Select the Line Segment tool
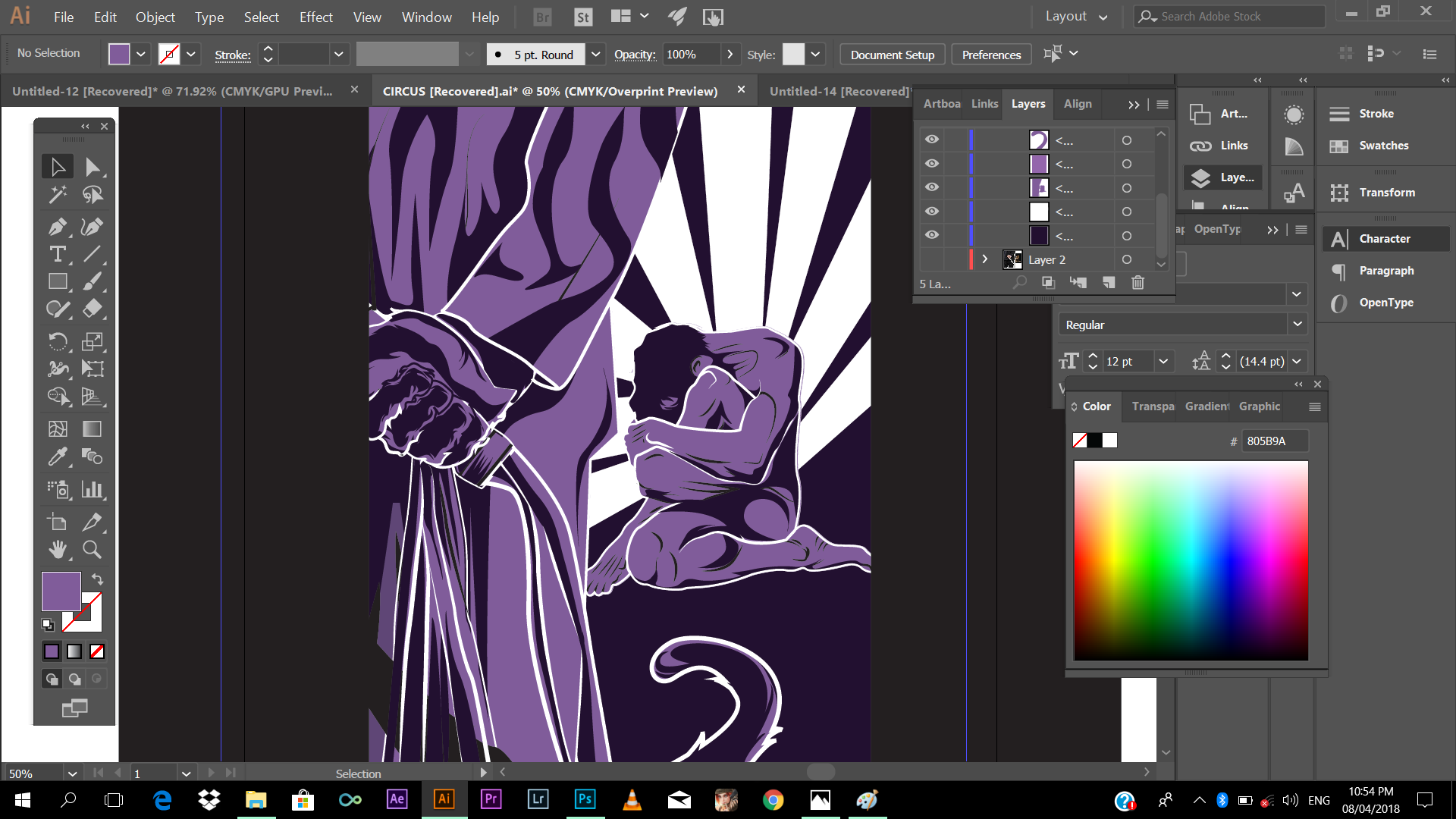The image size is (1456, 819). pyautogui.click(x=93, y=254)
